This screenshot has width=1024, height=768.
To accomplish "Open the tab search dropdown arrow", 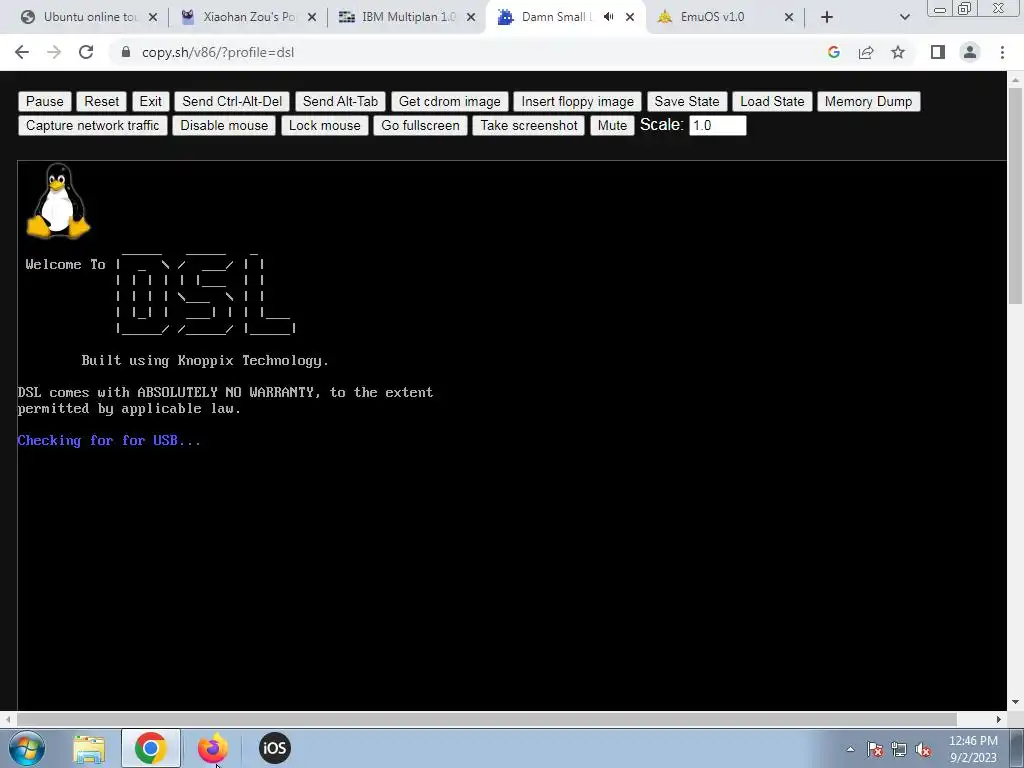I will click(x=904, y=18).
